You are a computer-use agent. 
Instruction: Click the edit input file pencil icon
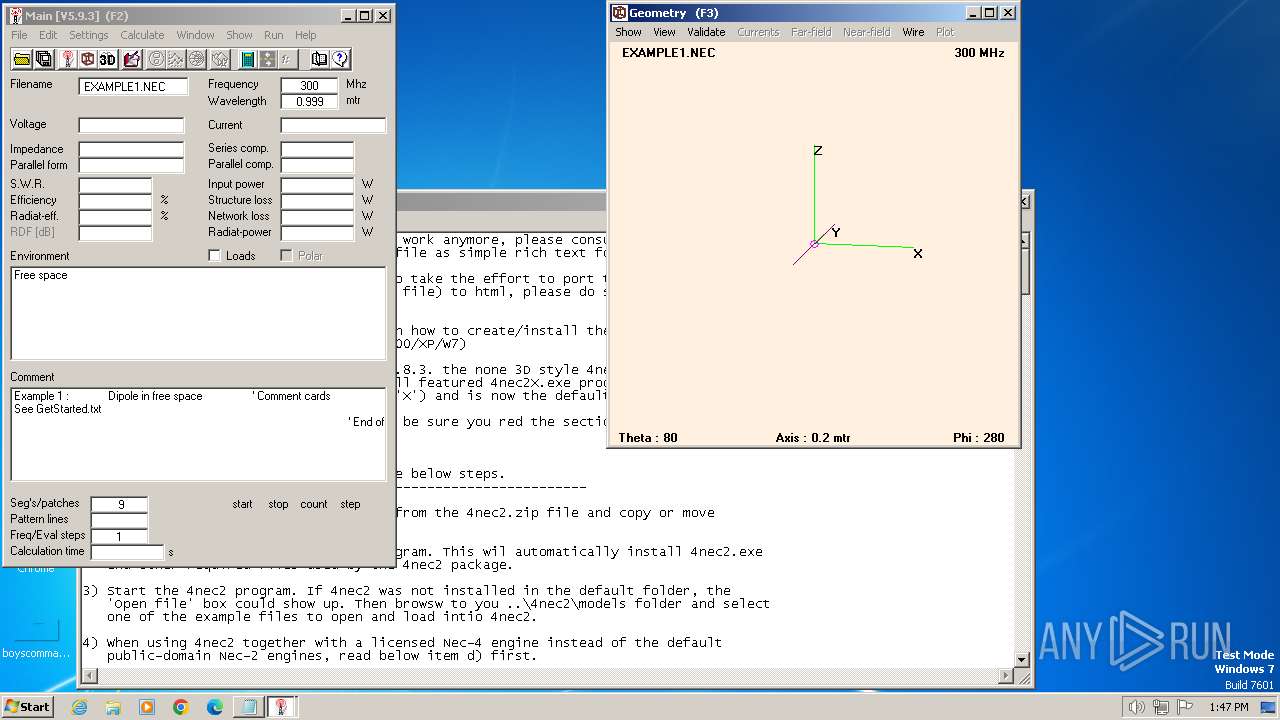coord(131,59)
